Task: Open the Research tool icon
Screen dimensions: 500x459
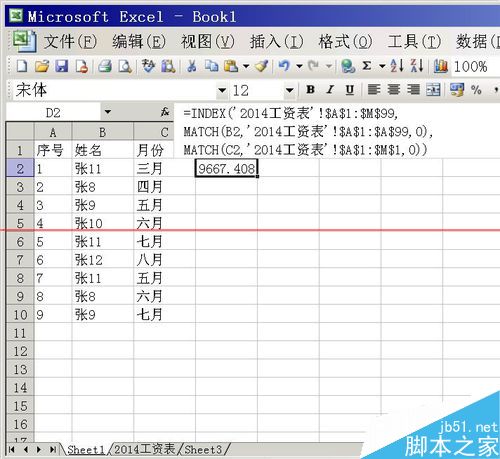Action: [x=168, y=66]
